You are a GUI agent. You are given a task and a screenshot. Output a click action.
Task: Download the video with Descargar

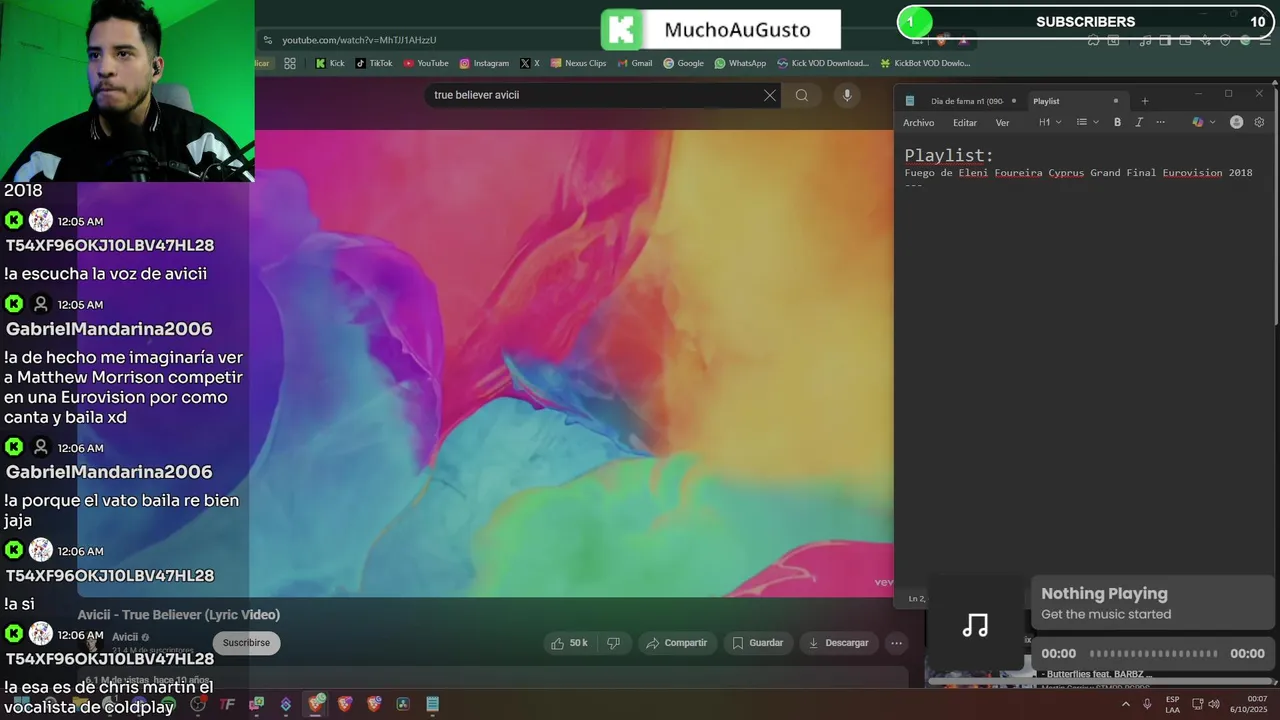click(838, 643)
